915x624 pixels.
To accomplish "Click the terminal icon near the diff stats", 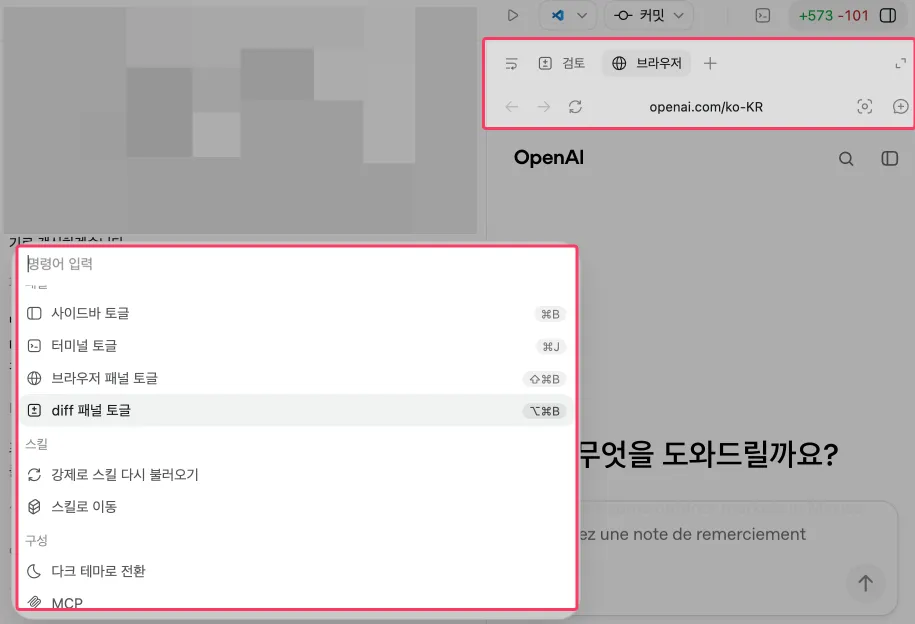I will point(763,15).
